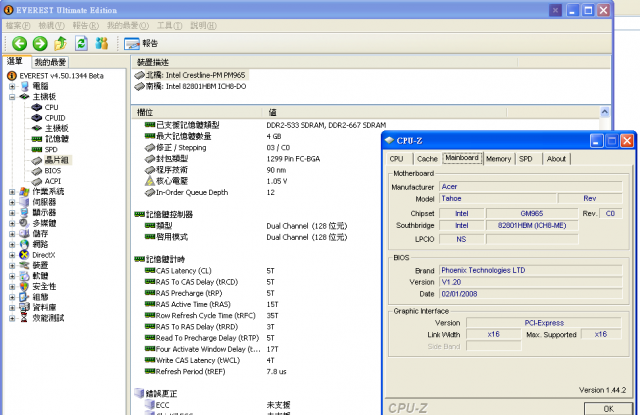Switch to CPU tab in CPU-Z
Viewport: 640px width, 415px height.
pyautogui.click(x=396, y=159)
